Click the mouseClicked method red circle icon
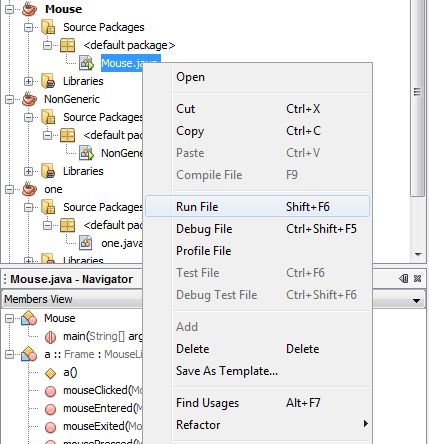The width and height of the screenshot is (429, 444). [50, 391]
